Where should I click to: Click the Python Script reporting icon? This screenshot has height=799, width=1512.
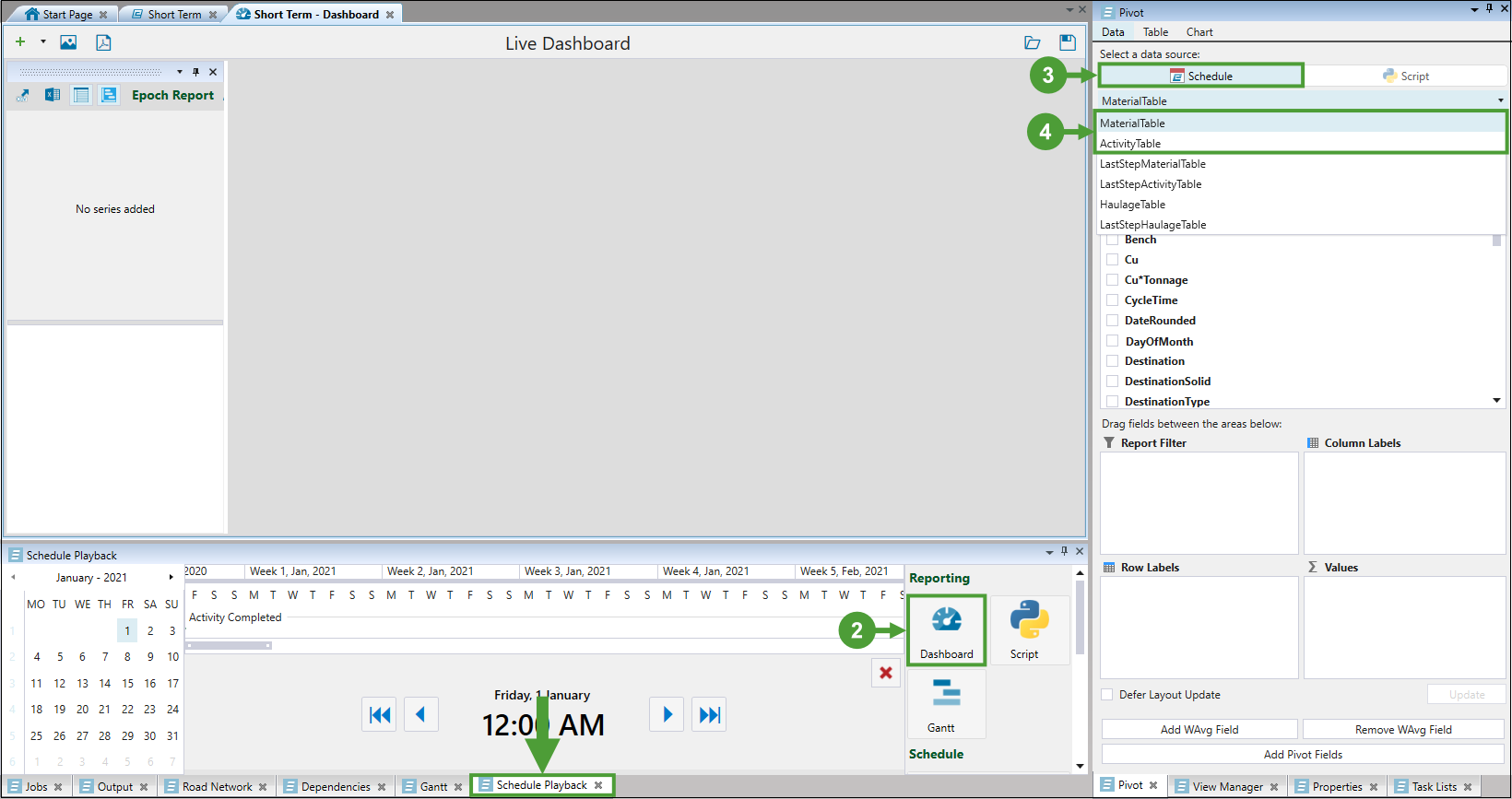pos(1028,630)
